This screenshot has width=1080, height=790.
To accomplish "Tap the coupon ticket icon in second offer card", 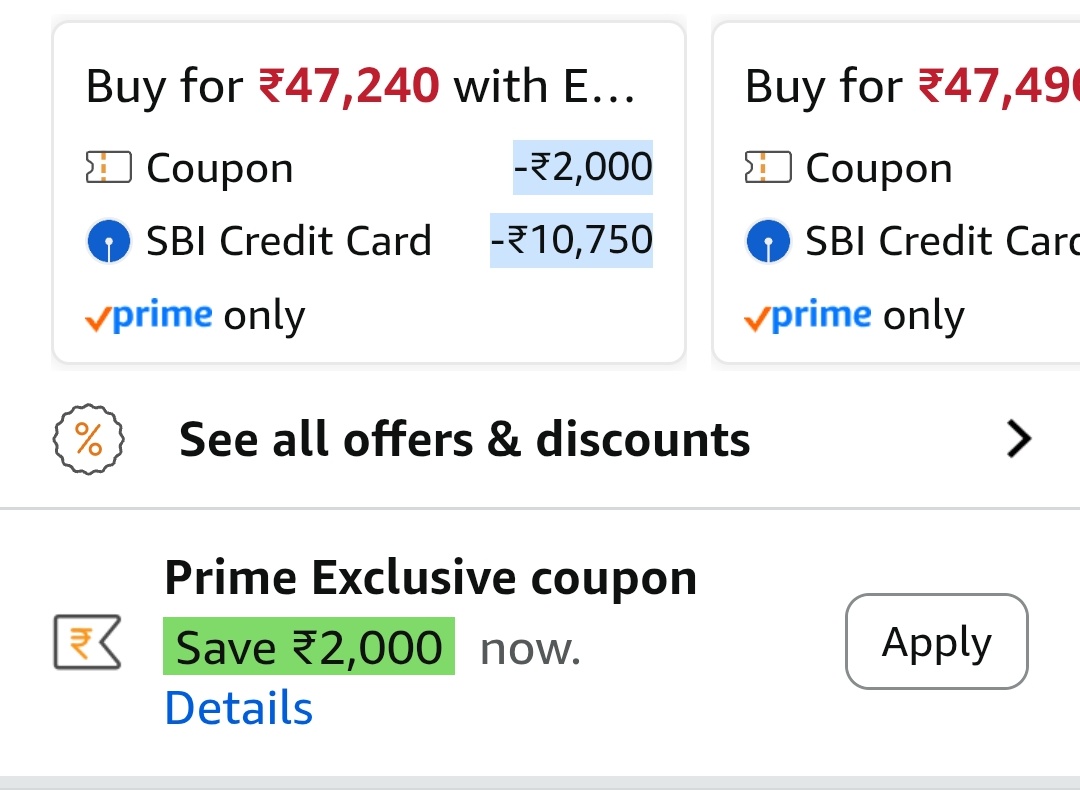I will click(x=767, y=168).
